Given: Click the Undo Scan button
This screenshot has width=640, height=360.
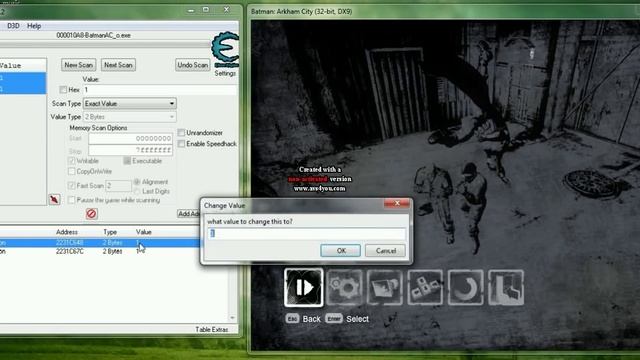Looking at the screenshot, I should pos(193,65).
